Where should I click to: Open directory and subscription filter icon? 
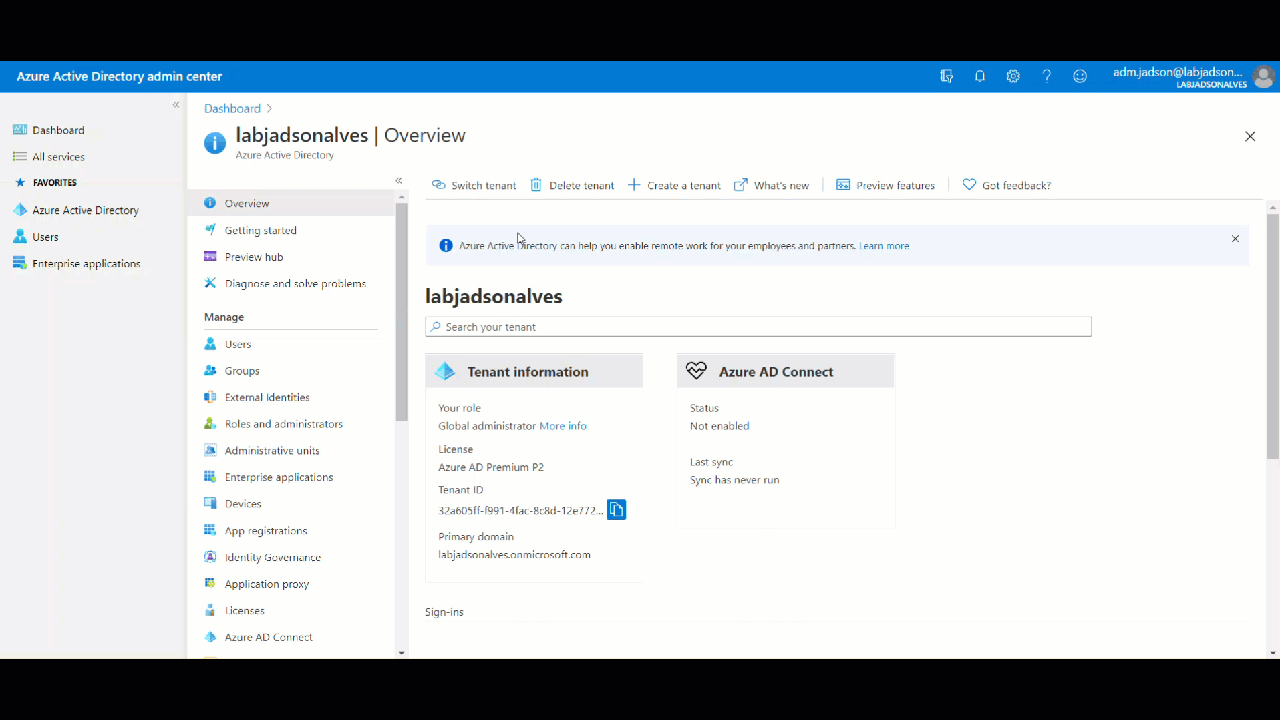(x=946, y=76)
